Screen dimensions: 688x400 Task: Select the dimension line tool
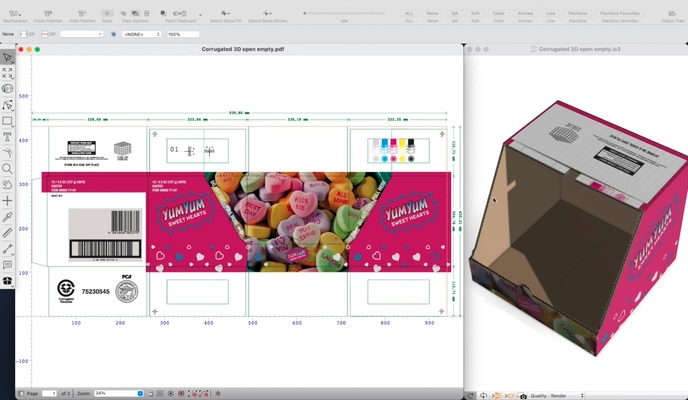(7, 249)
